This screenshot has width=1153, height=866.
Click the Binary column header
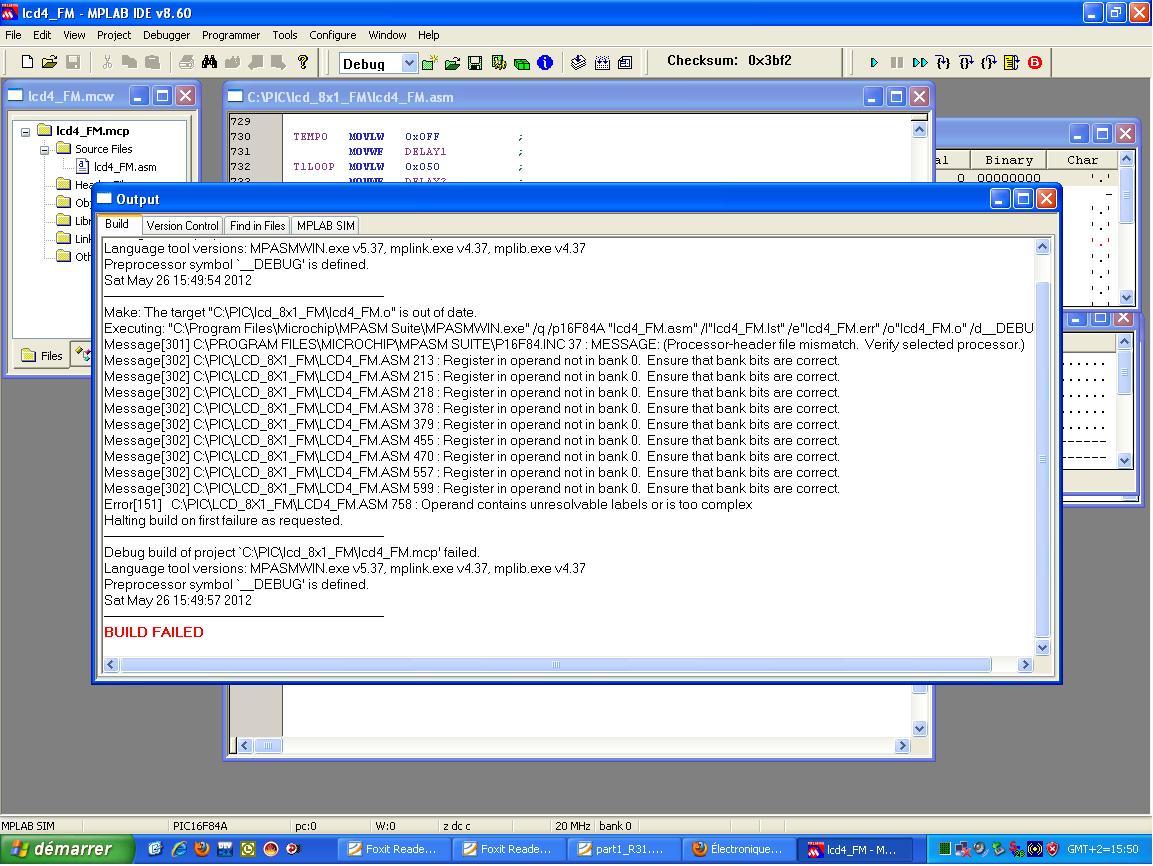(1009, 160)
